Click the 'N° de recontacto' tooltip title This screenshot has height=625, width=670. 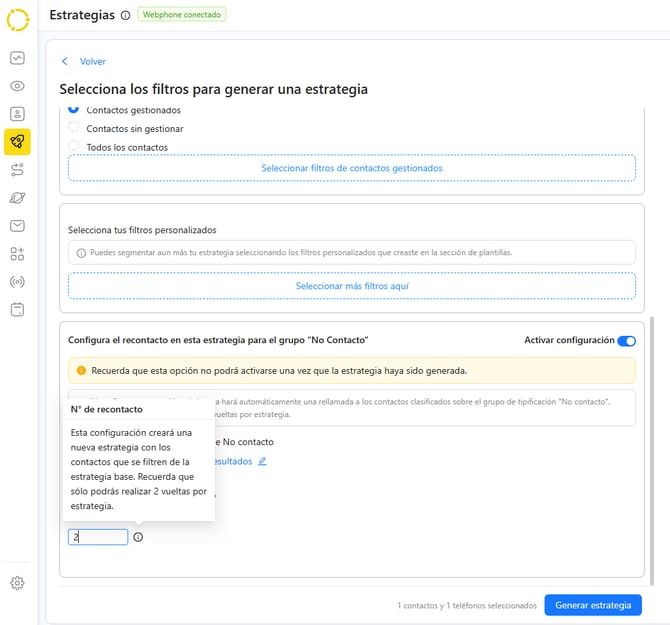(106, 409)
